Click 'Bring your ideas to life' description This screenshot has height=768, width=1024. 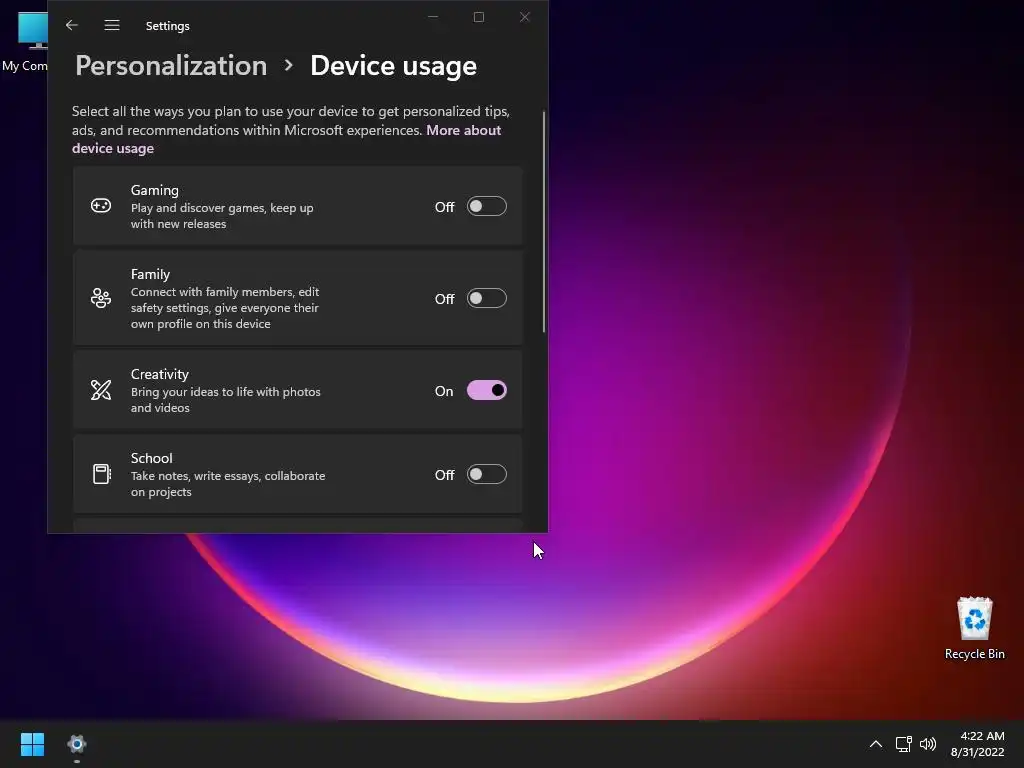(225, 400)
